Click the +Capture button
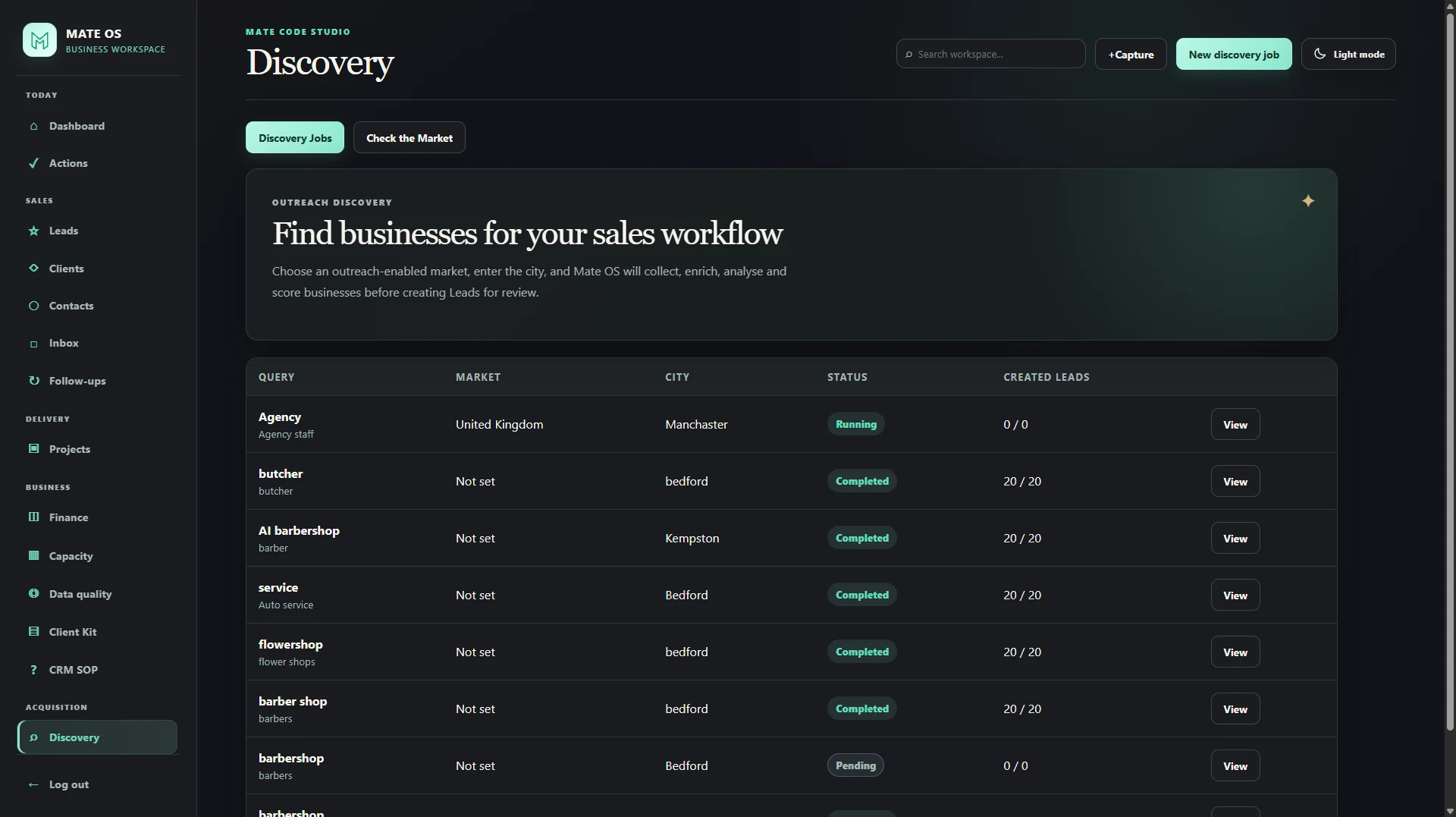This screenshot has width=1456, height=817. 1131,54
